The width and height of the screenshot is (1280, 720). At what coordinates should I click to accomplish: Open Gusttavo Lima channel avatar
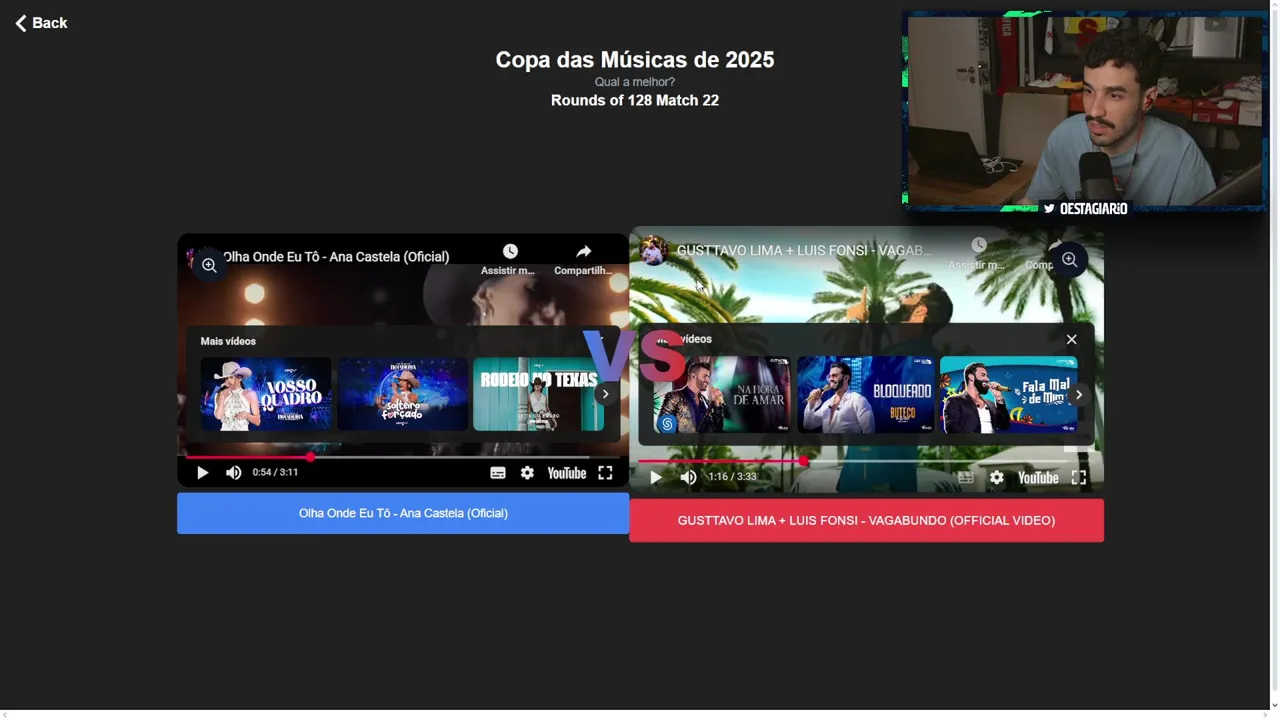pos(654,250)
